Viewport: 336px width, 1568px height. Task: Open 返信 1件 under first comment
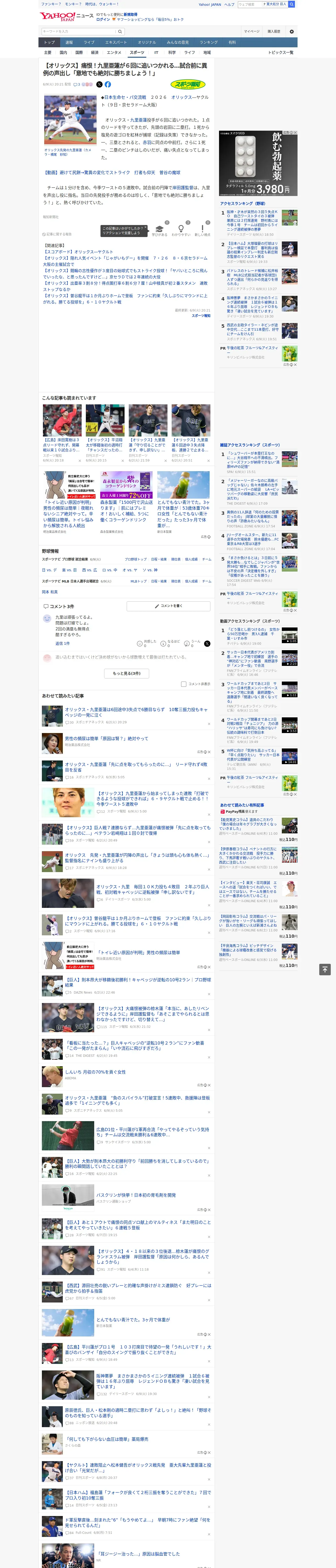(x=62, y=643)
